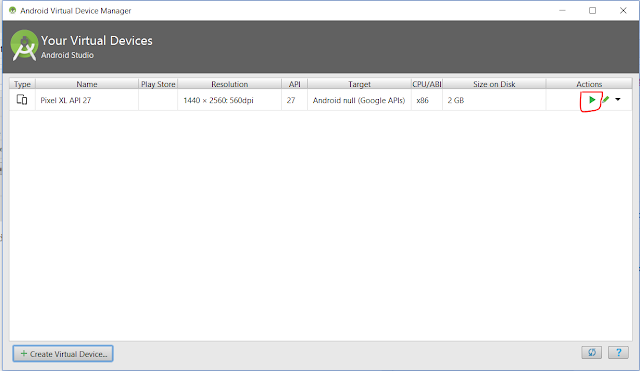
Task: Sort by Size on Disk column header
Action: [x=494, y=84]
